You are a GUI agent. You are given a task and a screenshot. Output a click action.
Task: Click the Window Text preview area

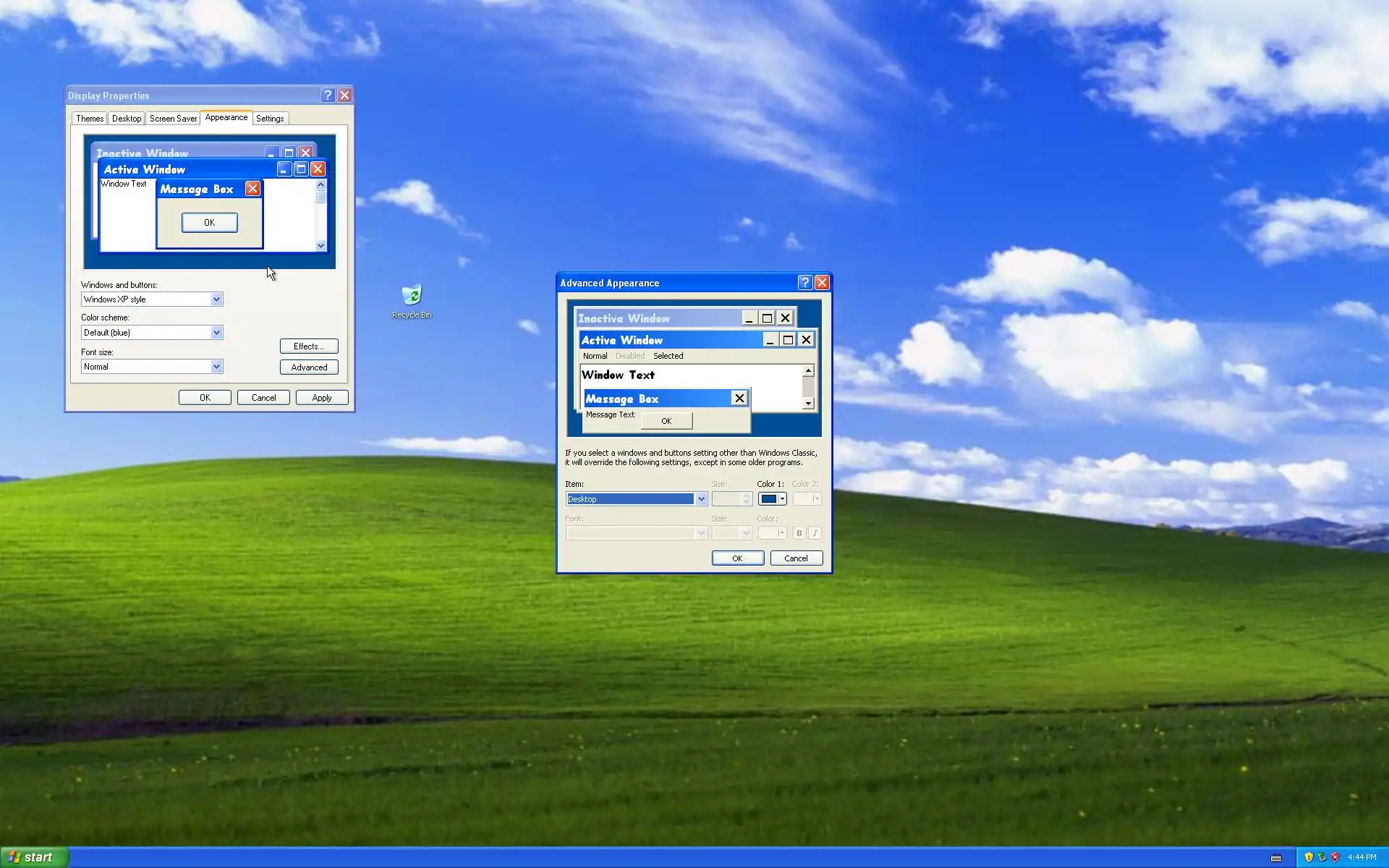[x=619, y=375]
